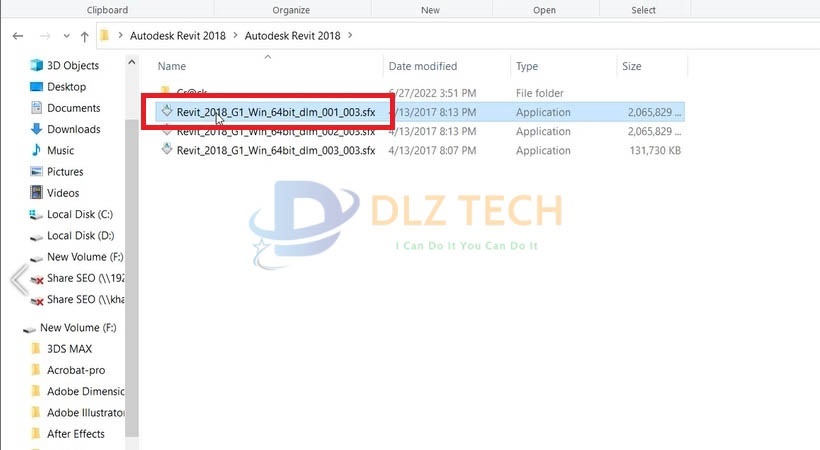Viewport: 820px width, 450px height.
Task: Click the Videos film icon
Action: [36, 193]
